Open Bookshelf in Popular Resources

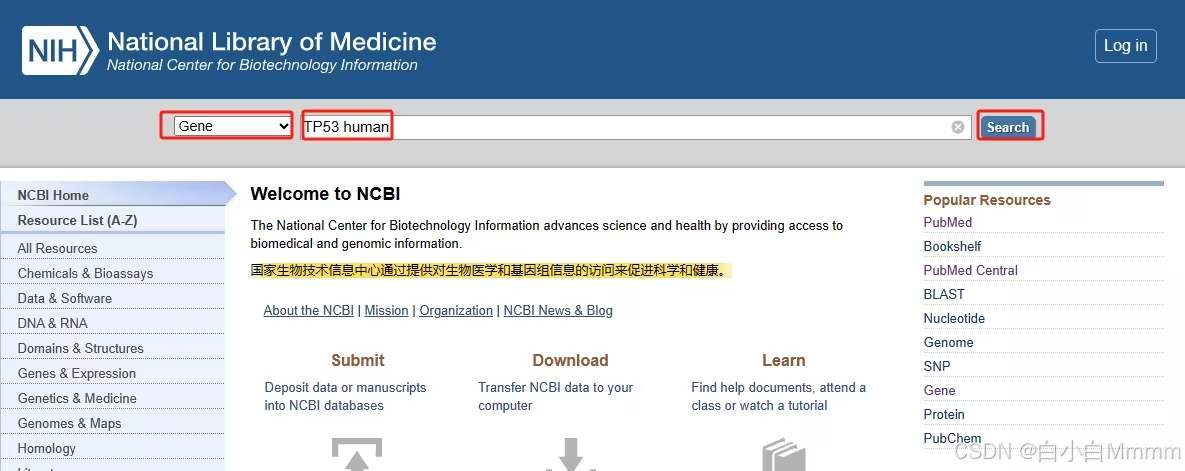tap(952, 246)
